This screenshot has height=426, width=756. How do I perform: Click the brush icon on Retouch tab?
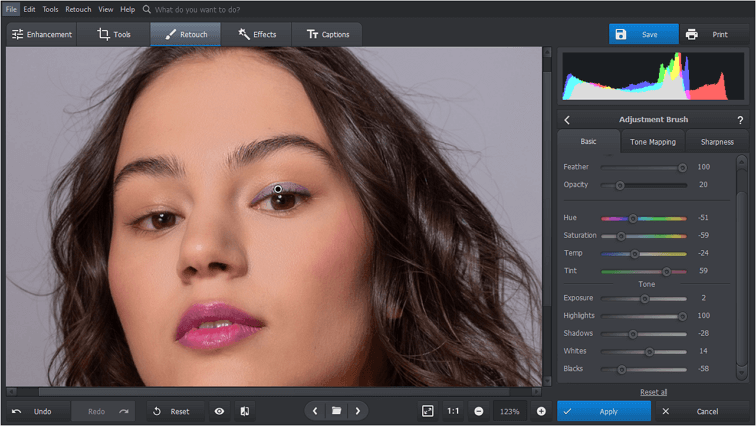tap(170, 34)
